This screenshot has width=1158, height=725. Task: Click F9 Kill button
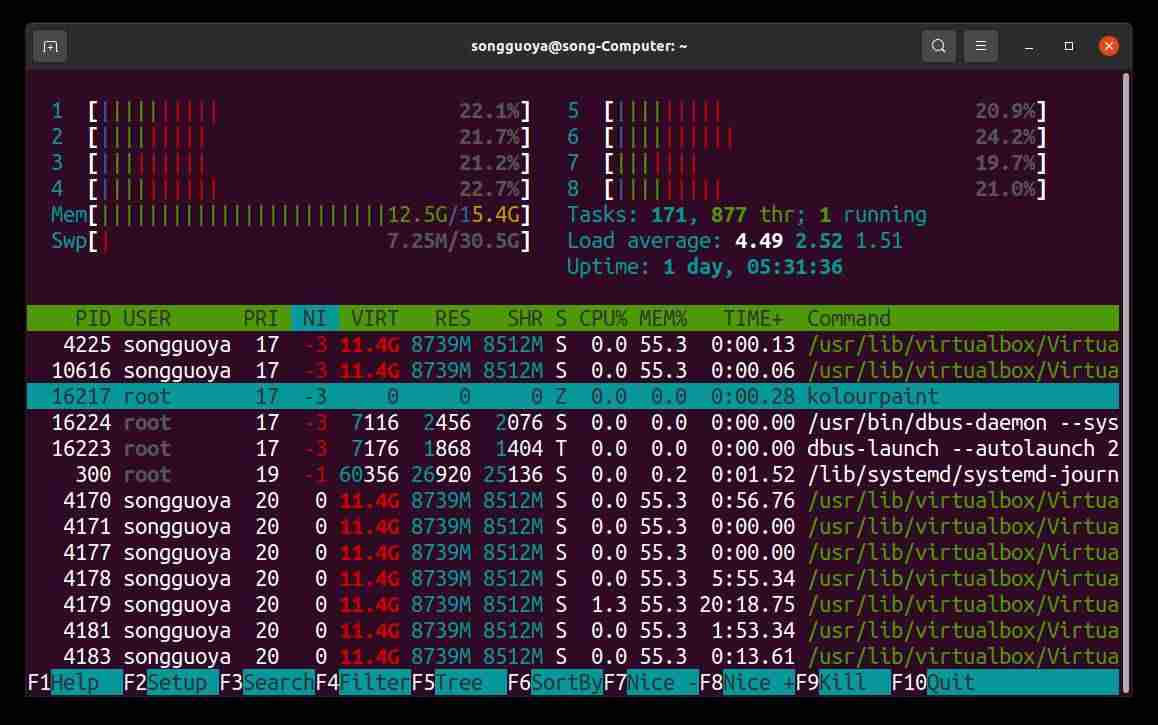point(843,683)
